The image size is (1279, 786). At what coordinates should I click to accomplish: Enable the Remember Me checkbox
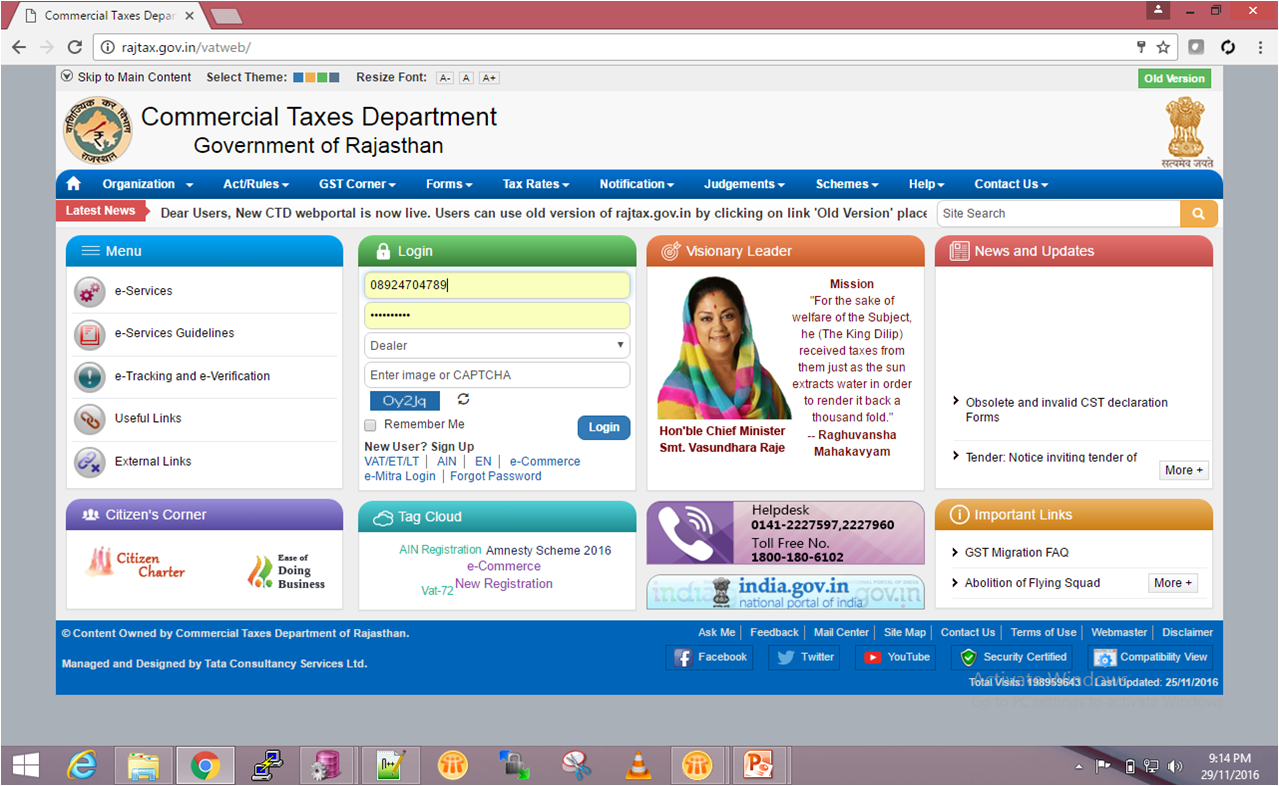click(x=370, y=425)
